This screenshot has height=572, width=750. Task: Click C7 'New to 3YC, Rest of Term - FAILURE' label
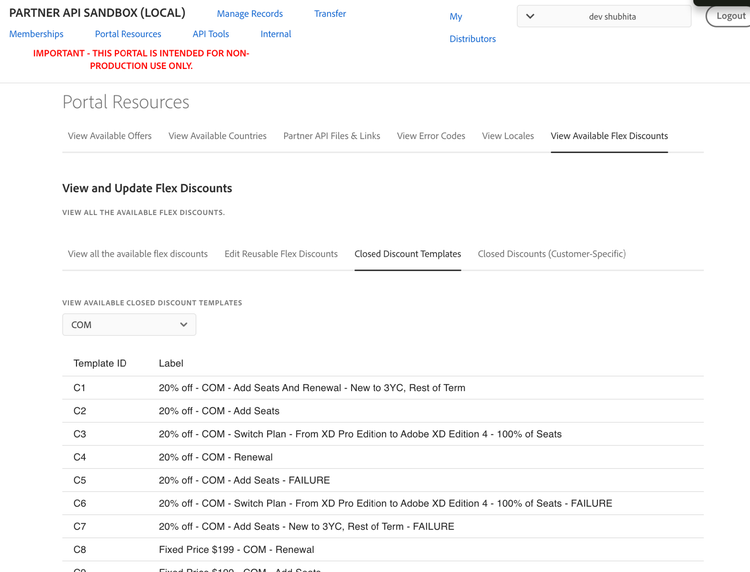(x=307, y=527)
